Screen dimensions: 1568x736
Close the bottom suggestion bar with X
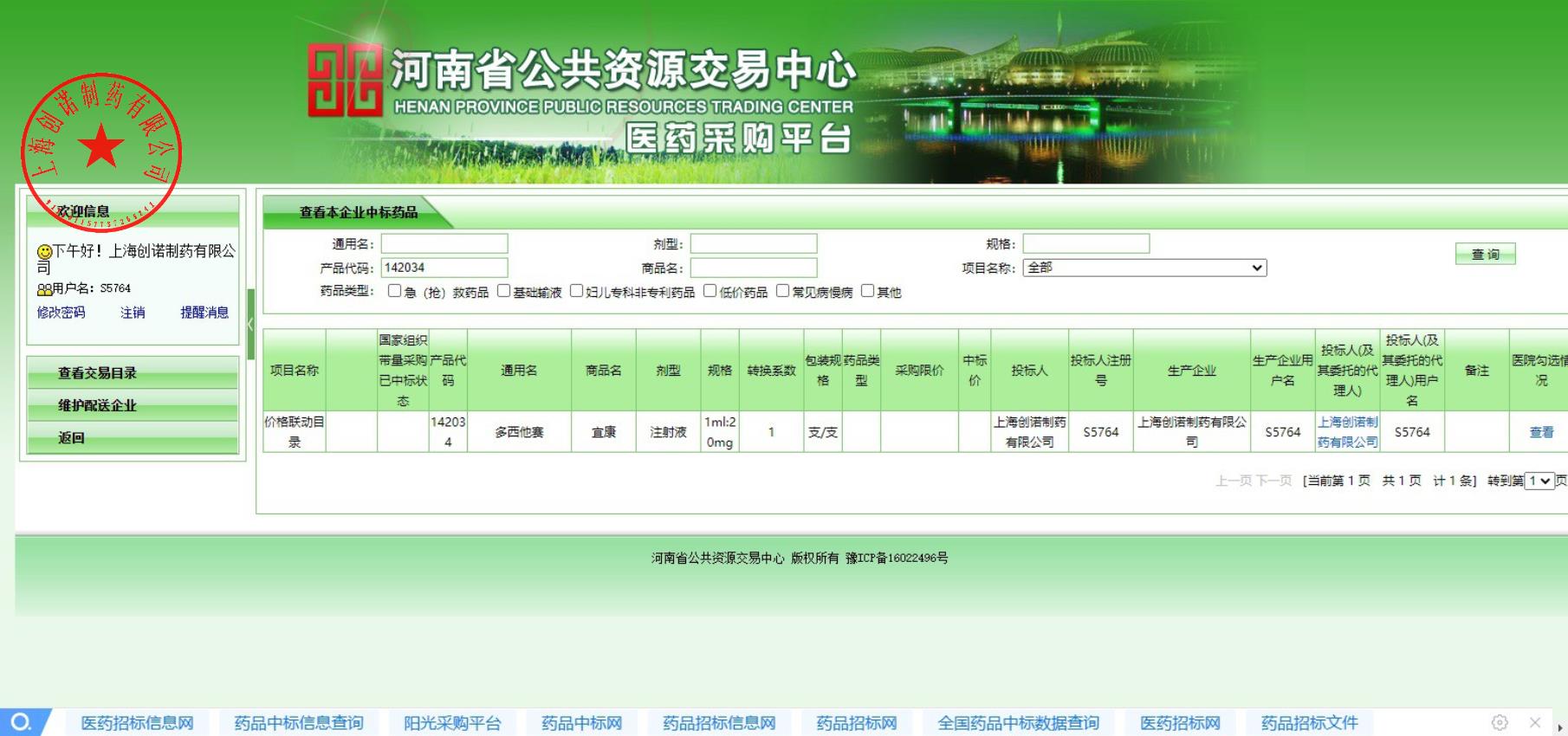click(1535, 722)
